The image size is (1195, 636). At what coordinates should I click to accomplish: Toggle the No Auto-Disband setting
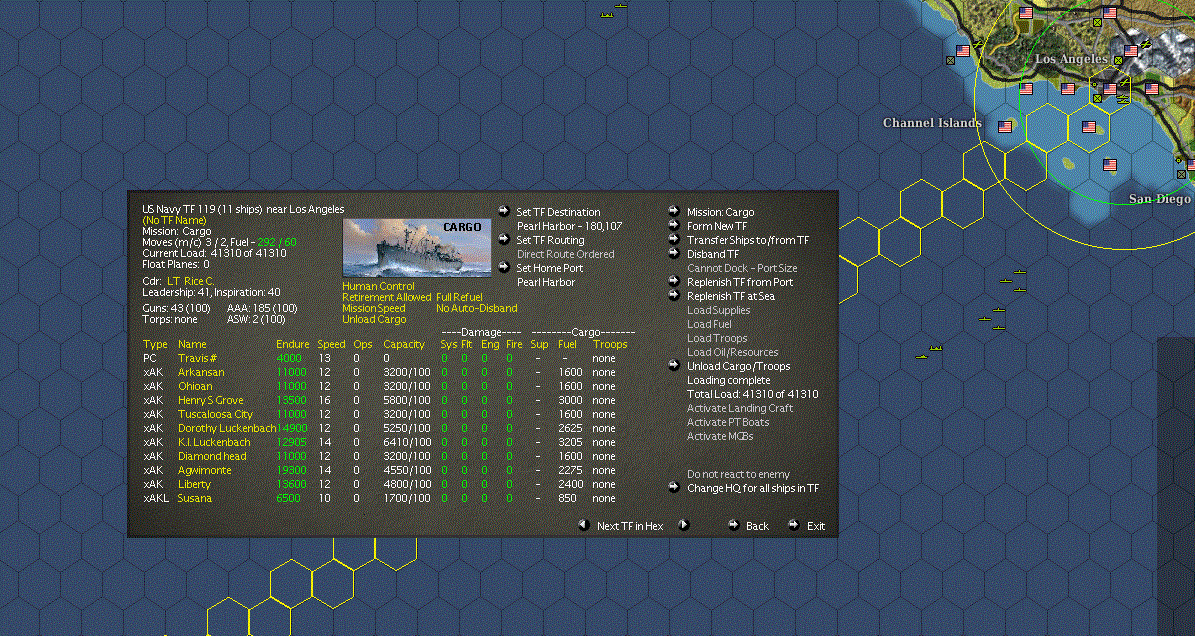coord(476,308)
